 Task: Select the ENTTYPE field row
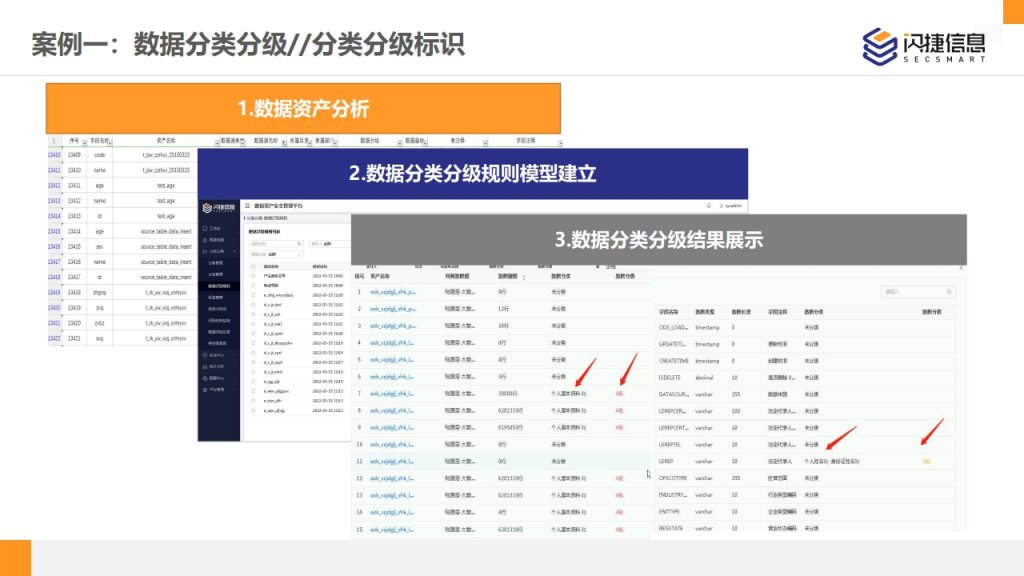coord(806,511)
